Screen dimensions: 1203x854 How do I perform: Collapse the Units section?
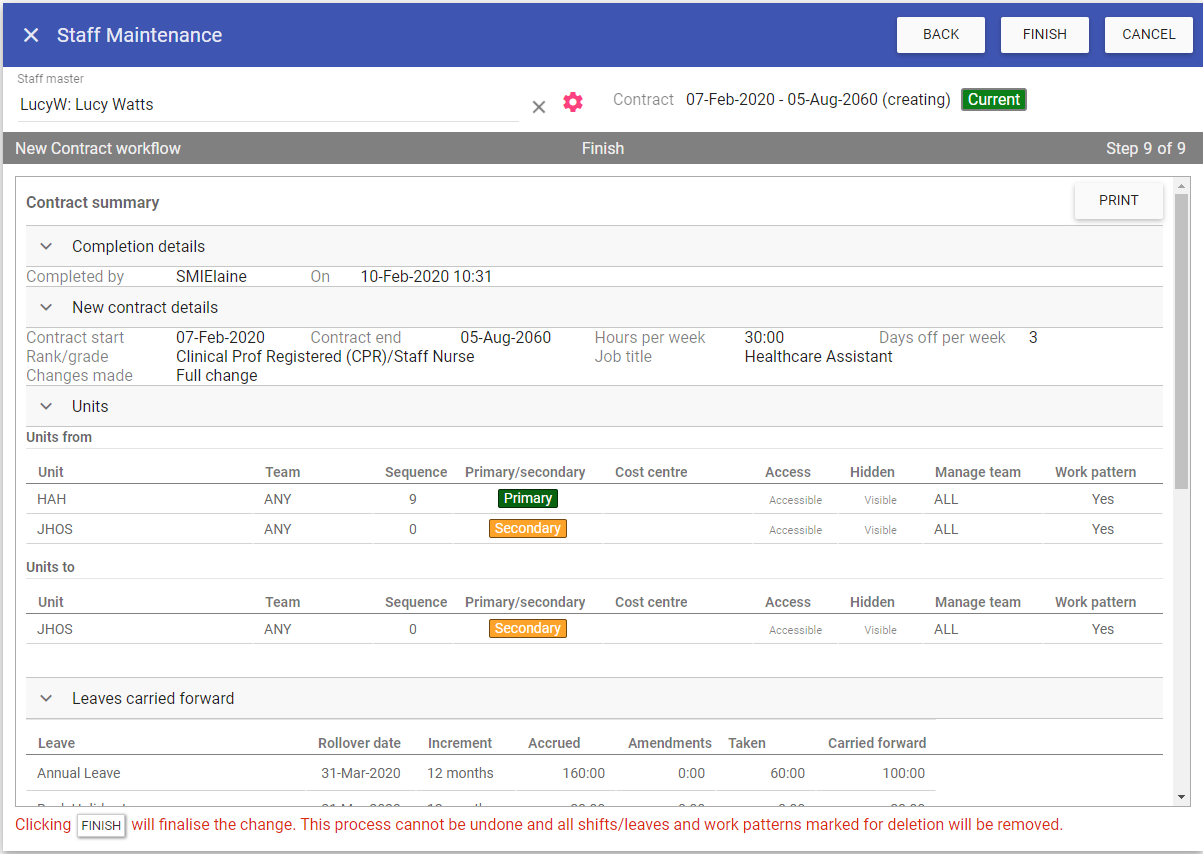coord(46,407)
